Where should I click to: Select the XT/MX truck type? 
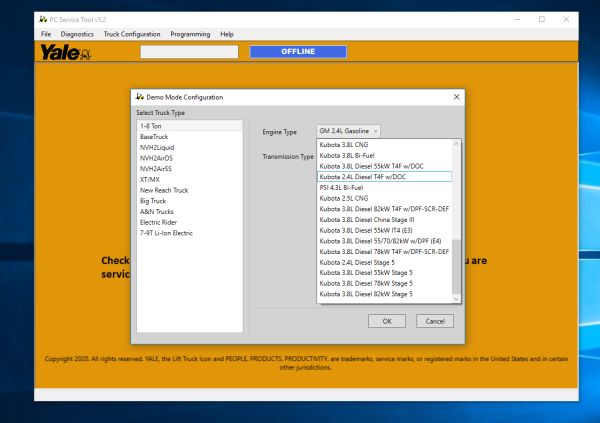tap(190, 180)
